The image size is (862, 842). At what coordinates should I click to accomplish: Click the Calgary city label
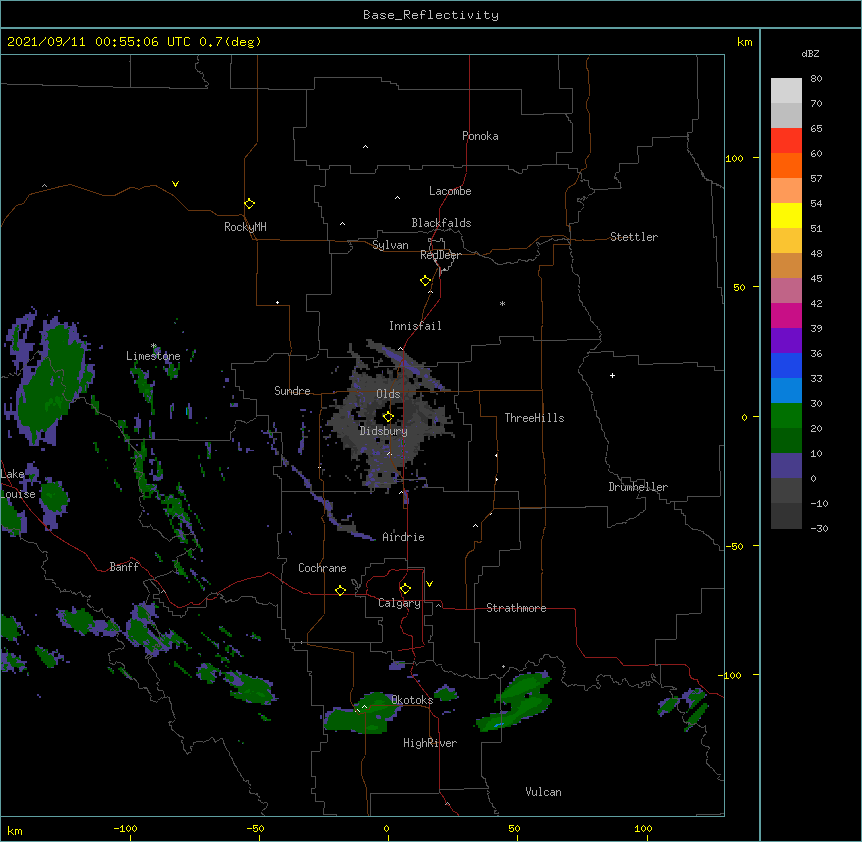[x=400, y=603]
